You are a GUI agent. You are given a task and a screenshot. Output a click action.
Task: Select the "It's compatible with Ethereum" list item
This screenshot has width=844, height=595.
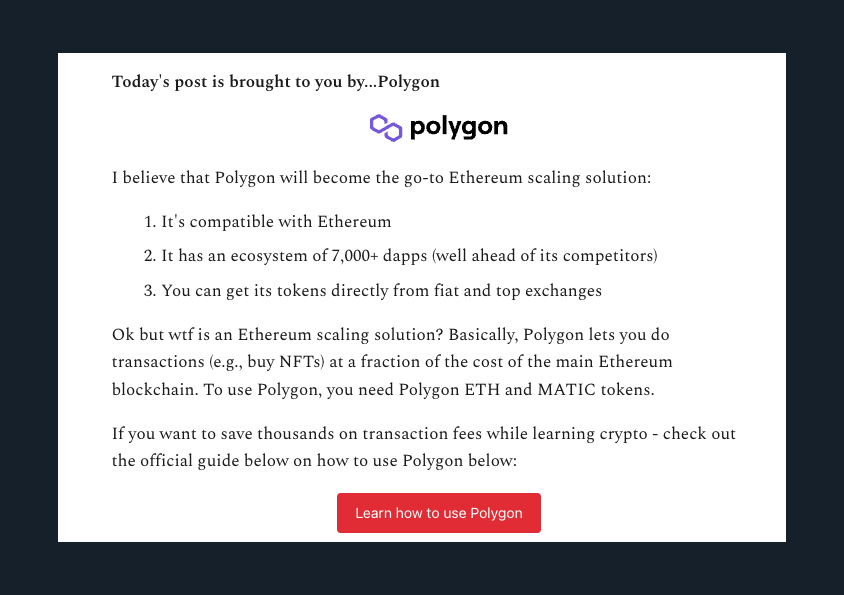[276, 221]
